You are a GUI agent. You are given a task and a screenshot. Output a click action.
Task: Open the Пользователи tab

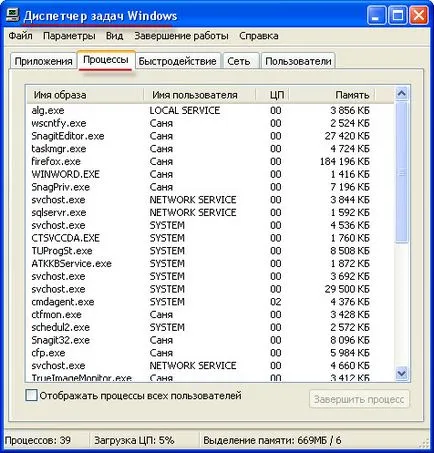pos(298,61)
